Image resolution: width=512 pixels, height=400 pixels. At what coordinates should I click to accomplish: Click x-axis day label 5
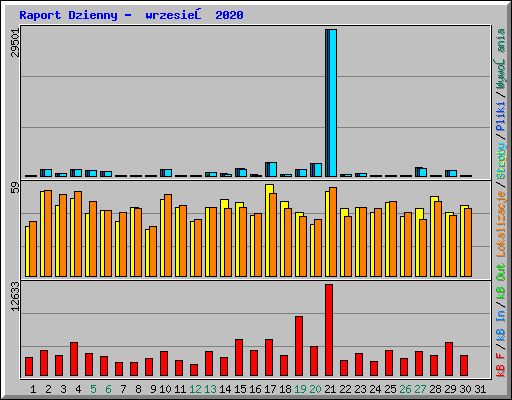coord(93,389)
